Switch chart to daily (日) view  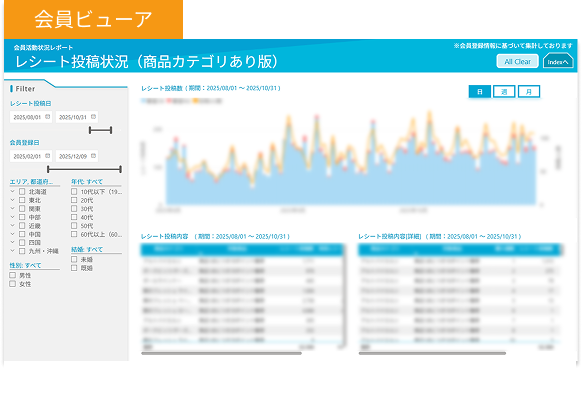[480, 92]
